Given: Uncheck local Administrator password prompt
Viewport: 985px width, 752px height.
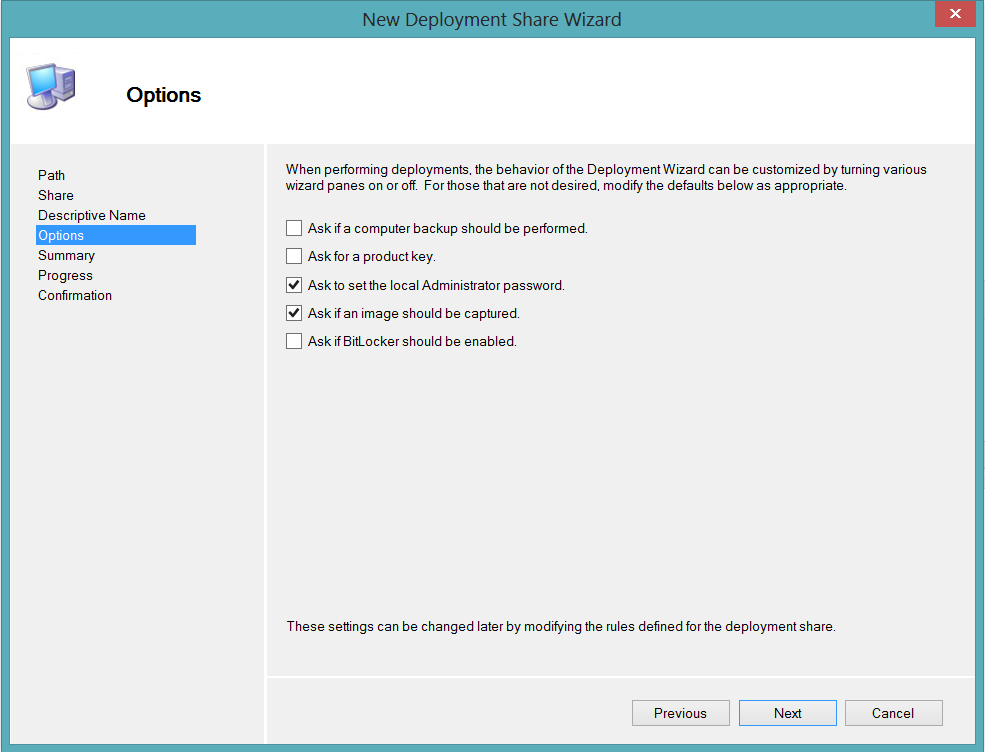Looking at the screenshot, I should point(294,285).
